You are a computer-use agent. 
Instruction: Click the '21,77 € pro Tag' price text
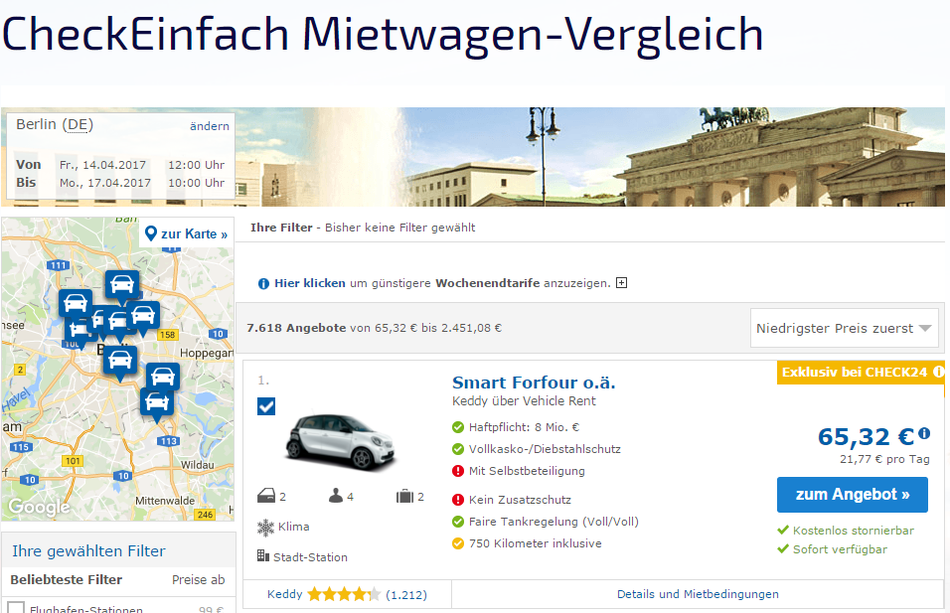click(885, 459)
